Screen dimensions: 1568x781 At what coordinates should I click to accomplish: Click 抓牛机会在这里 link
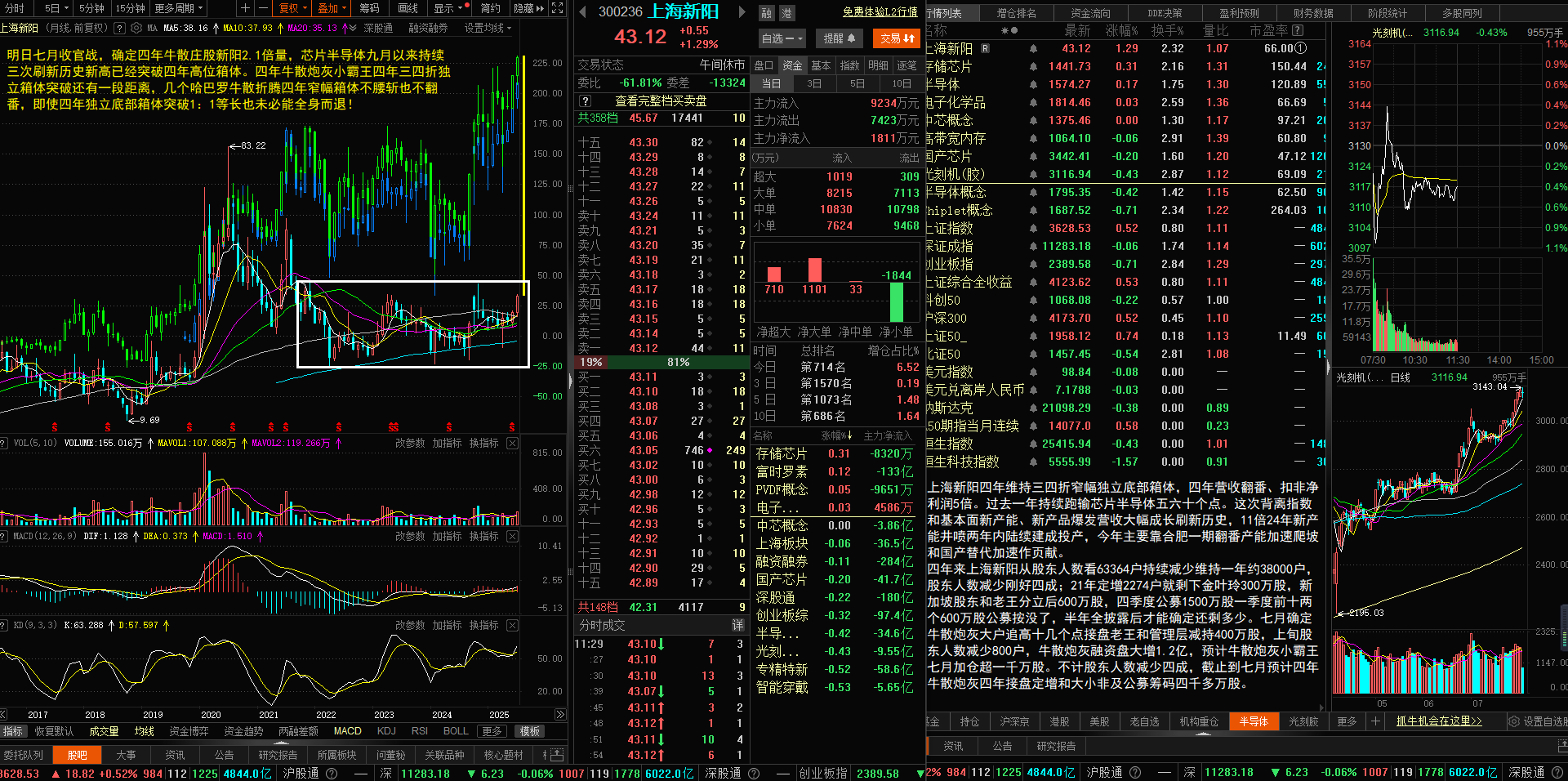pyautogui.click(x=1439, y=721)
